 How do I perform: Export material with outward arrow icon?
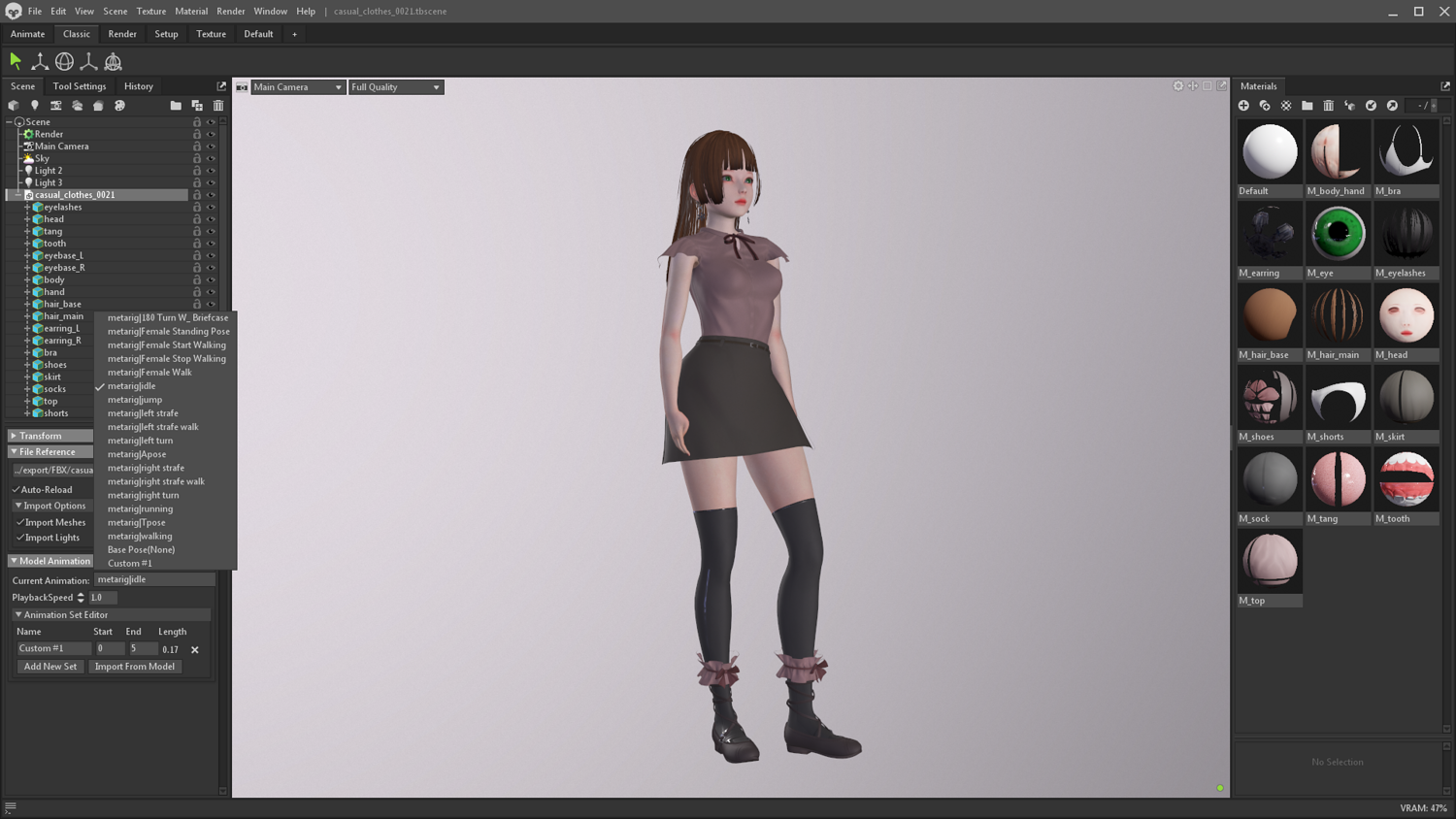point(1393,106)
